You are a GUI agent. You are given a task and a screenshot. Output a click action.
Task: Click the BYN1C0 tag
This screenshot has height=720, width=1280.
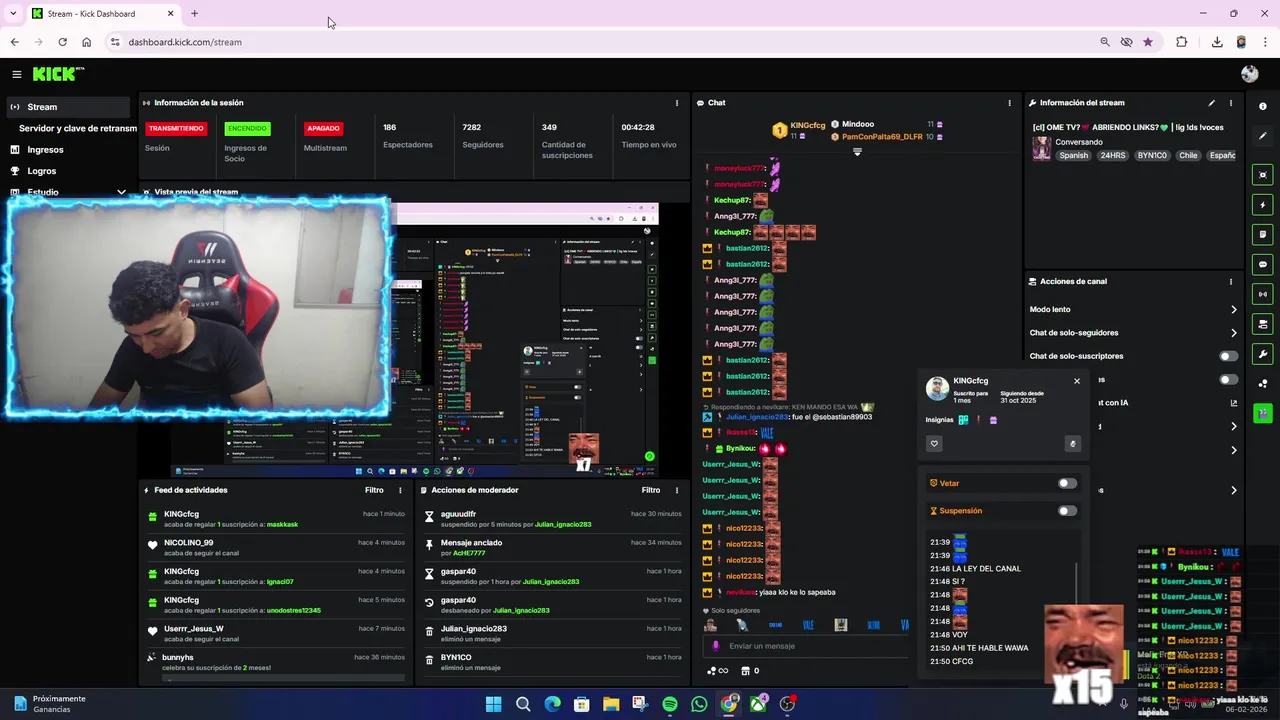[1152, 156]
